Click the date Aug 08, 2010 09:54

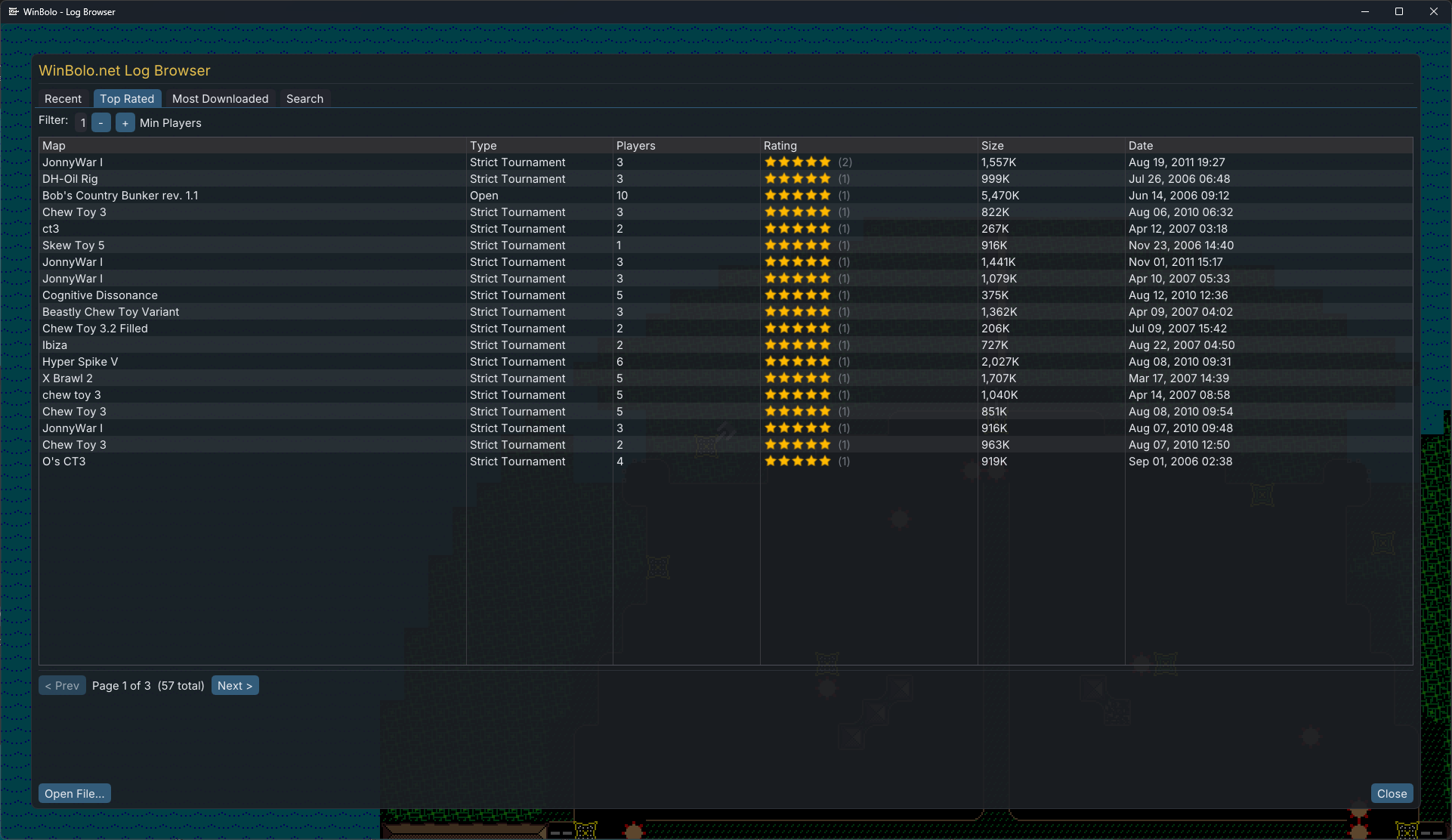(x=1181, y=412)
